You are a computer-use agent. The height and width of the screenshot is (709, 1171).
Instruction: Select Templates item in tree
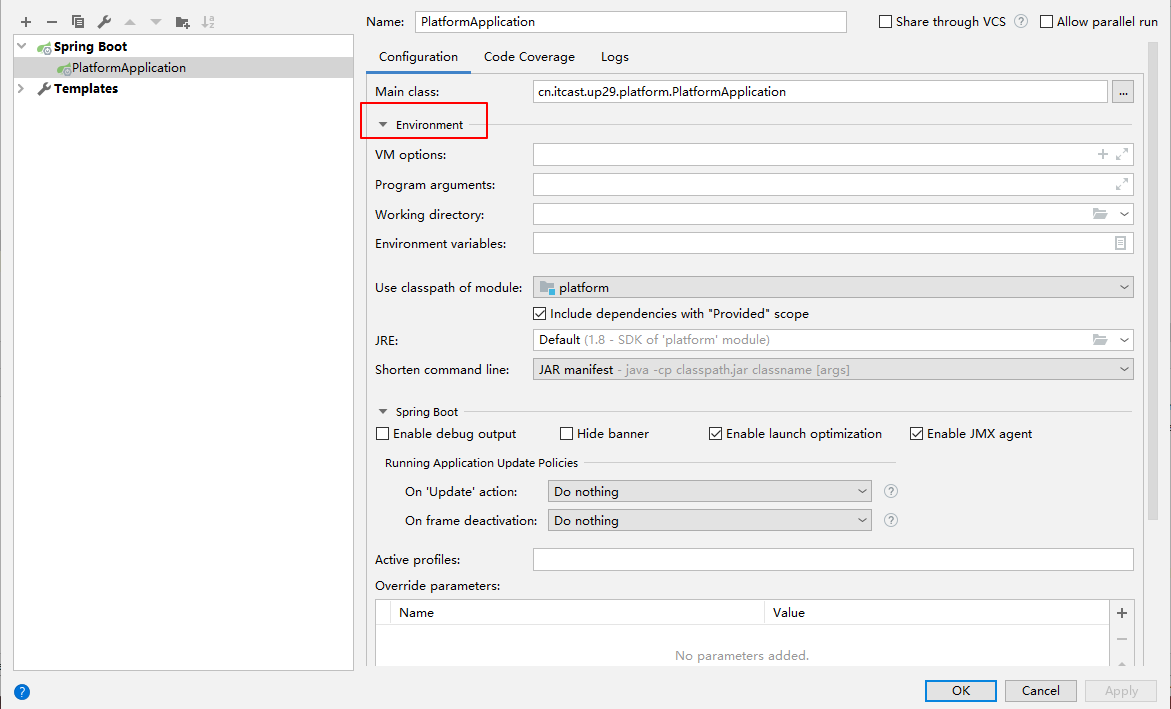[x=85, y=88]
